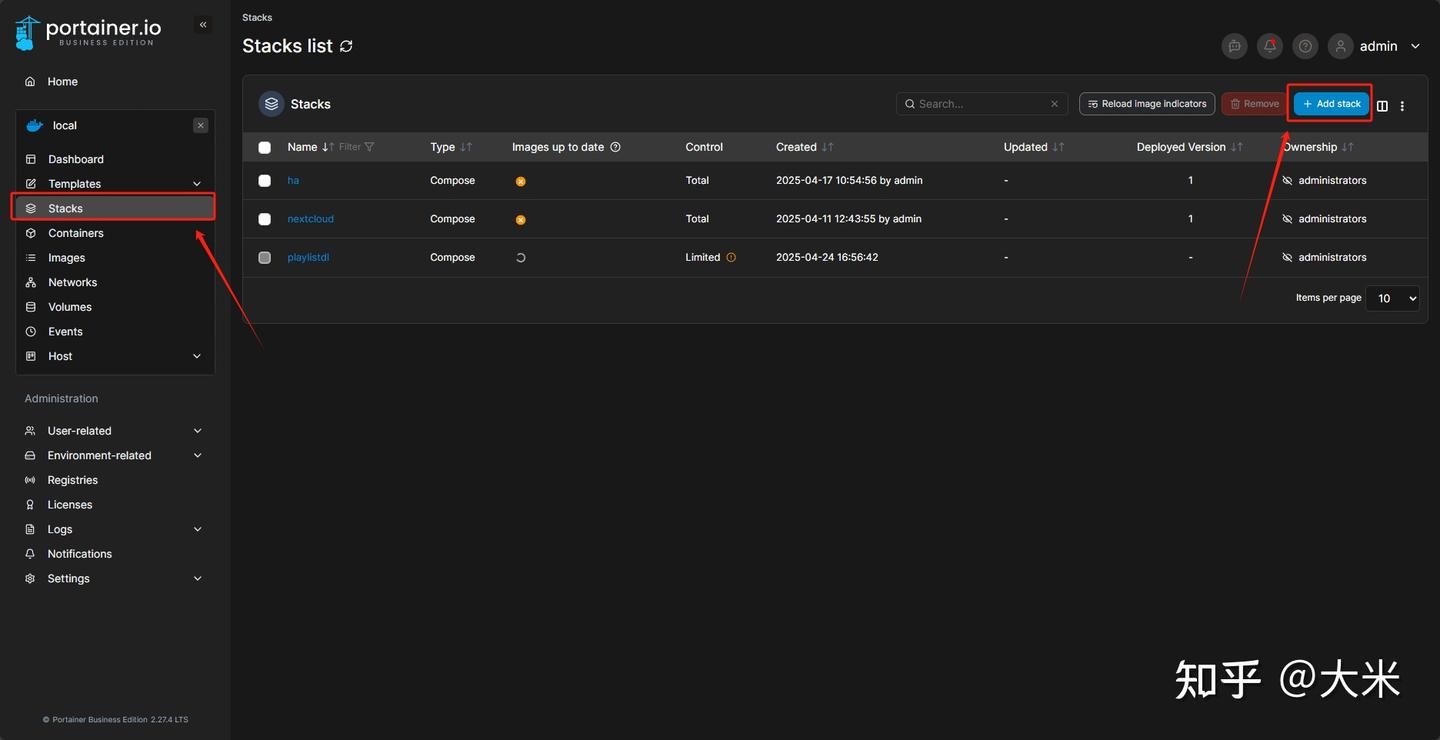Click the refresh icon beside Stacks list
Viewport: 1440px width, 740px height.
tap(346, 46)
